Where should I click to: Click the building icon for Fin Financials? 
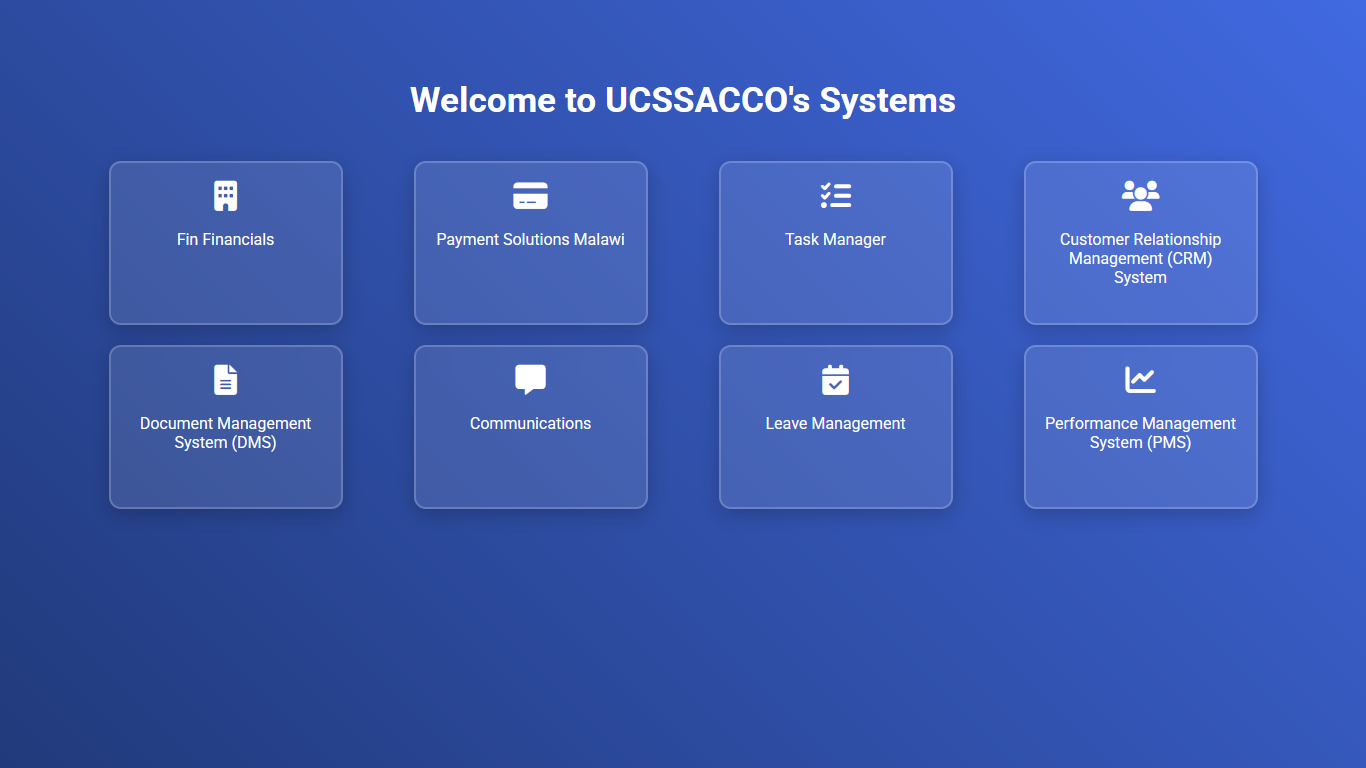coord(226,196)
